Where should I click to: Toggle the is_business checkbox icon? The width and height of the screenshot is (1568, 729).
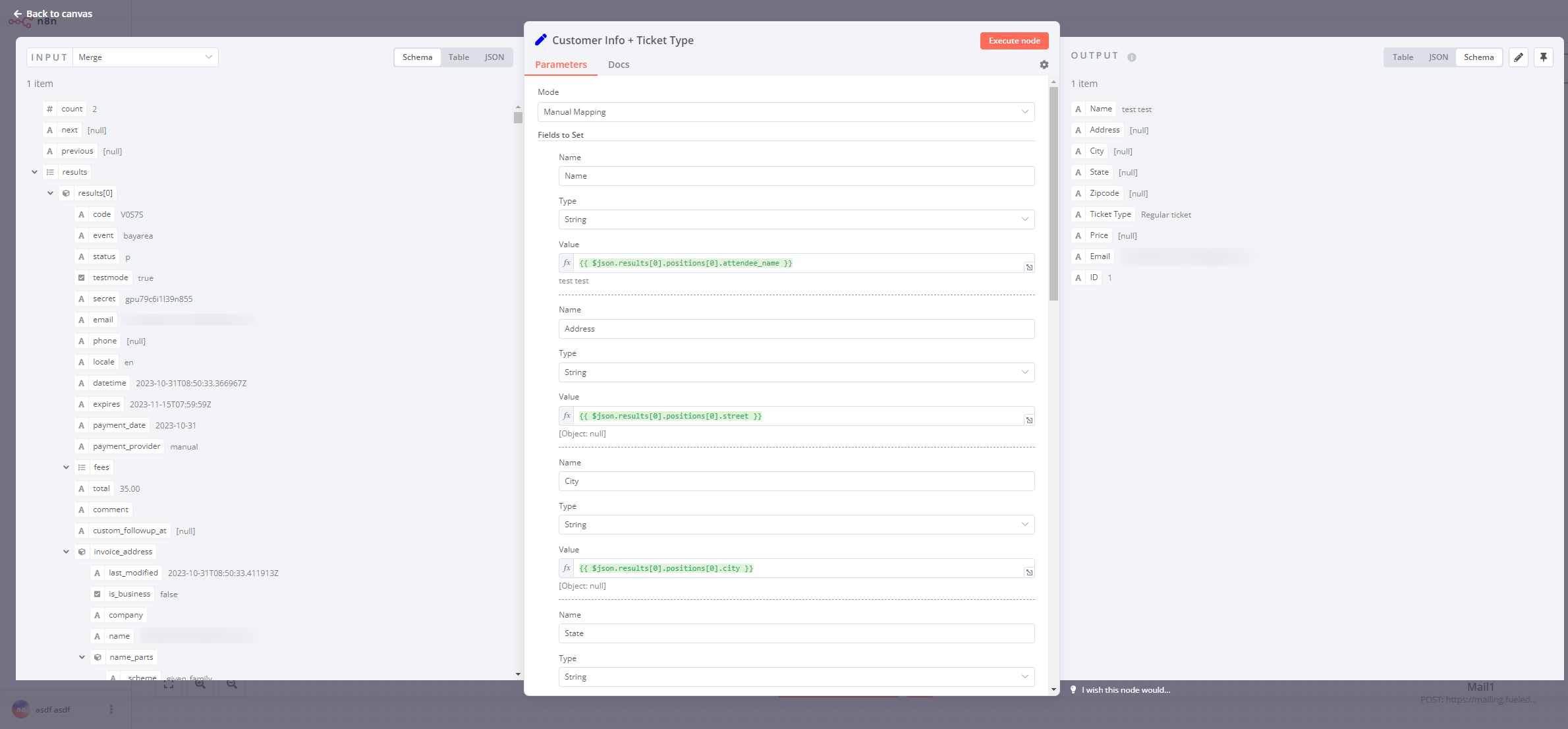tap(98, 594)
